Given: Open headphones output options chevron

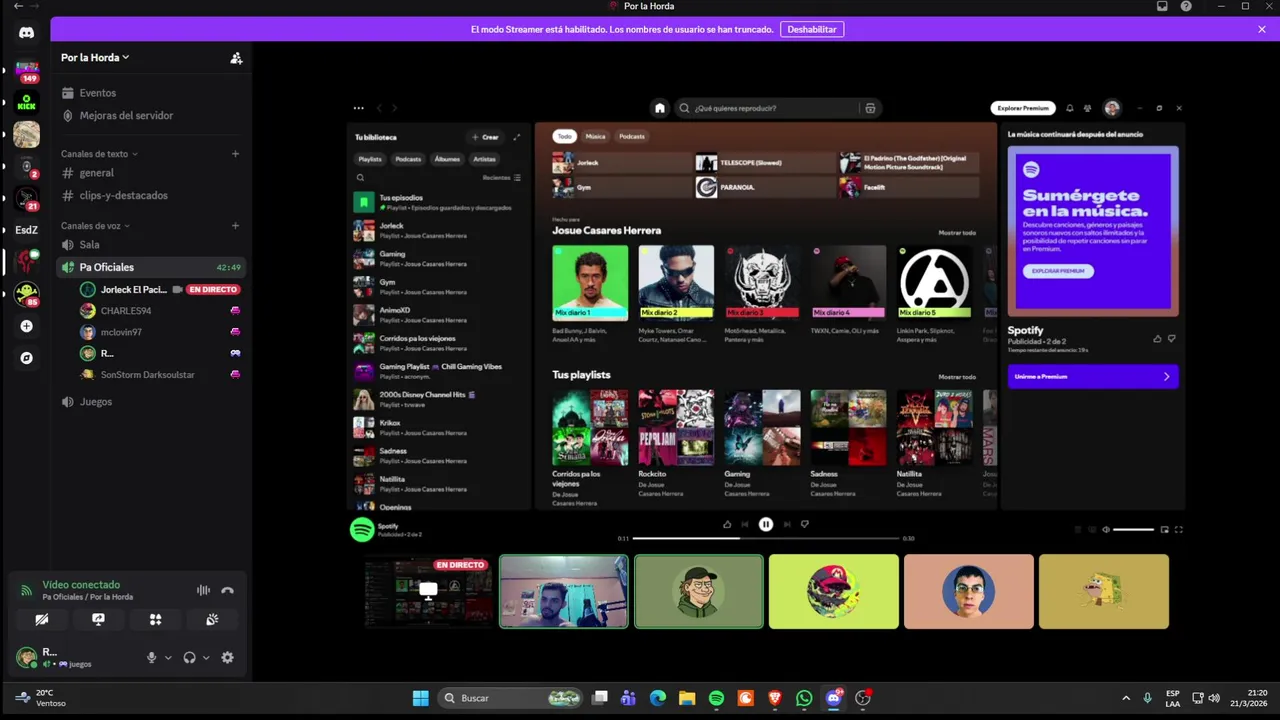Looking at the screenshot, I should [206, 657].
